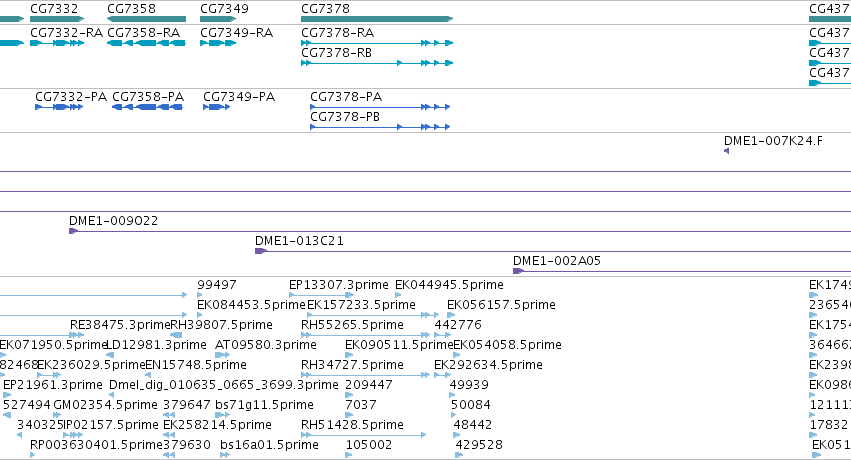This screenshot has height=460, width=851.
Task: Click the CG7349-RA transcript glyph
Action: point(218,43)
